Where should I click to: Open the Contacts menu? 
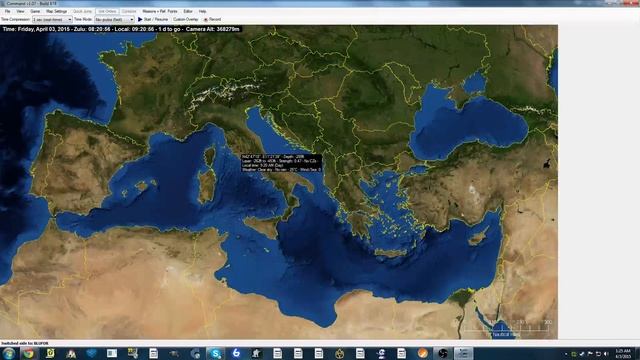[x=129, y=11]
